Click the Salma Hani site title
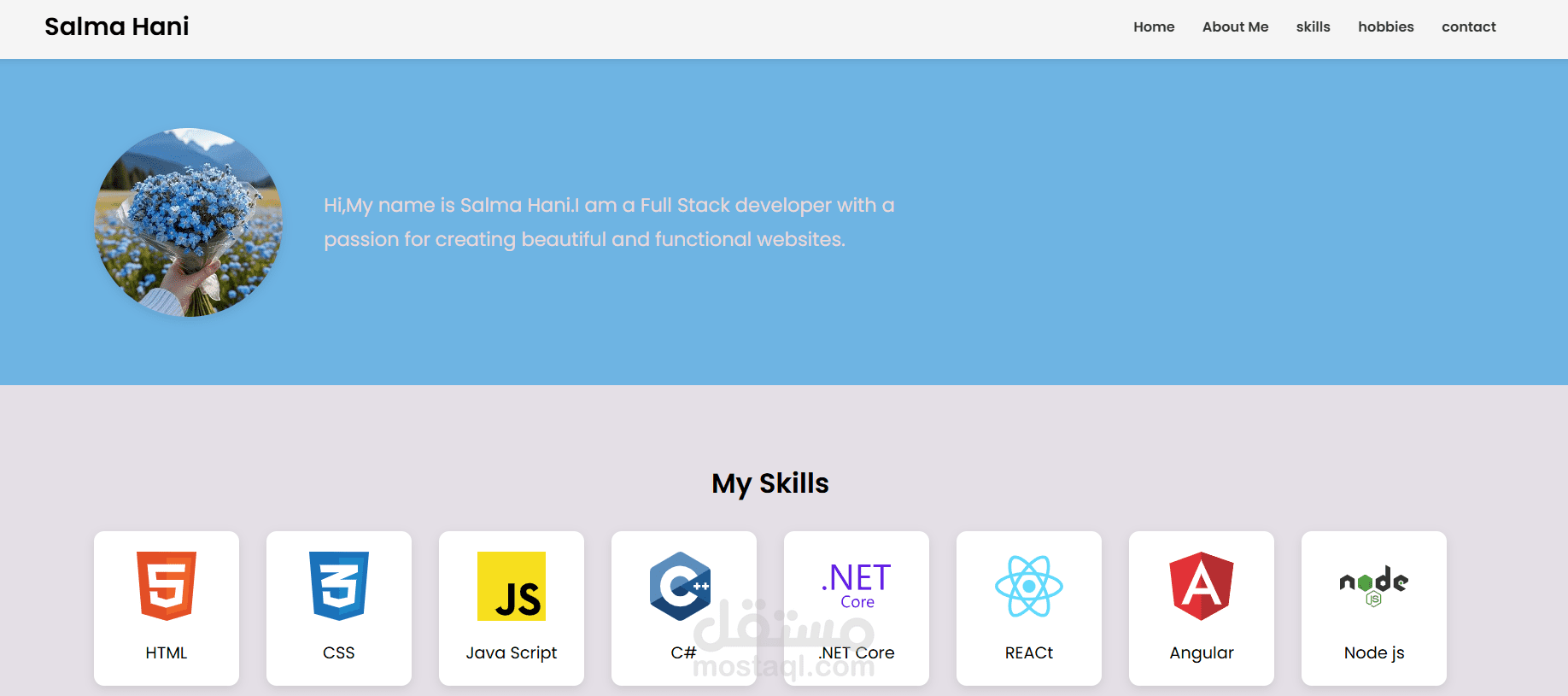 tap(117, 26)
